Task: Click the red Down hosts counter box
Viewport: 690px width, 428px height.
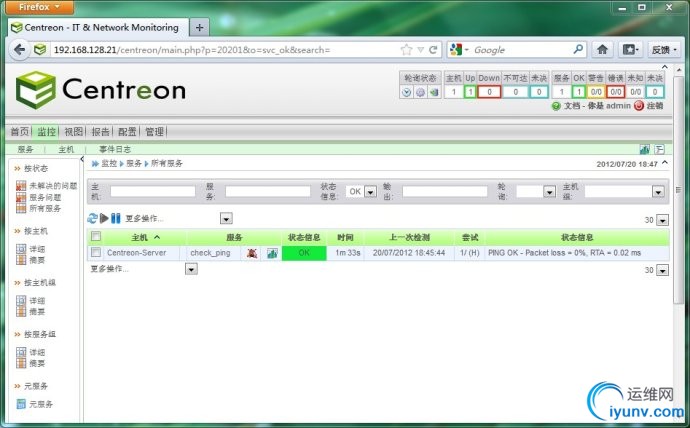Action: 489,92
